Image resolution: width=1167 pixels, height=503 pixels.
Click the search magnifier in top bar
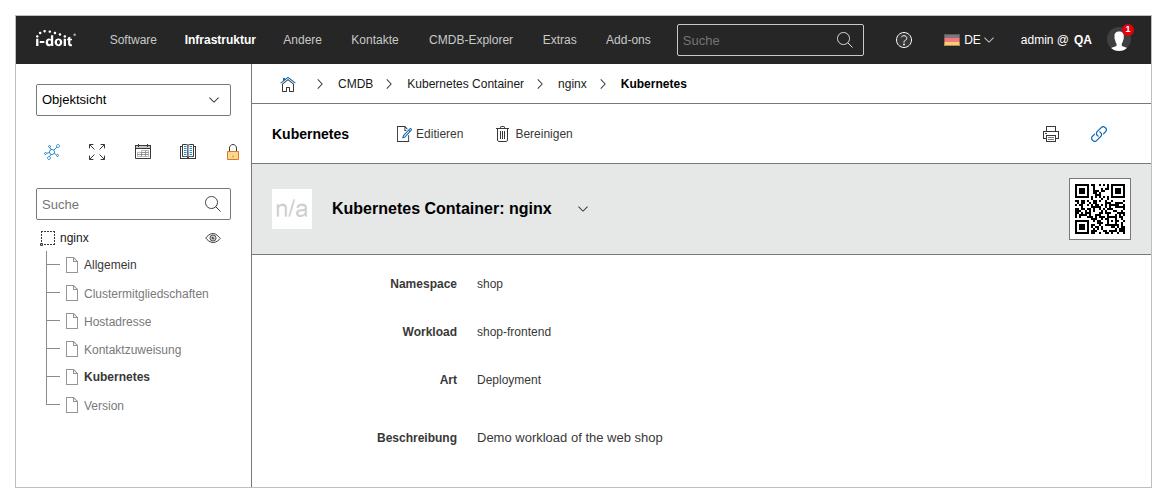coord(845,39)
